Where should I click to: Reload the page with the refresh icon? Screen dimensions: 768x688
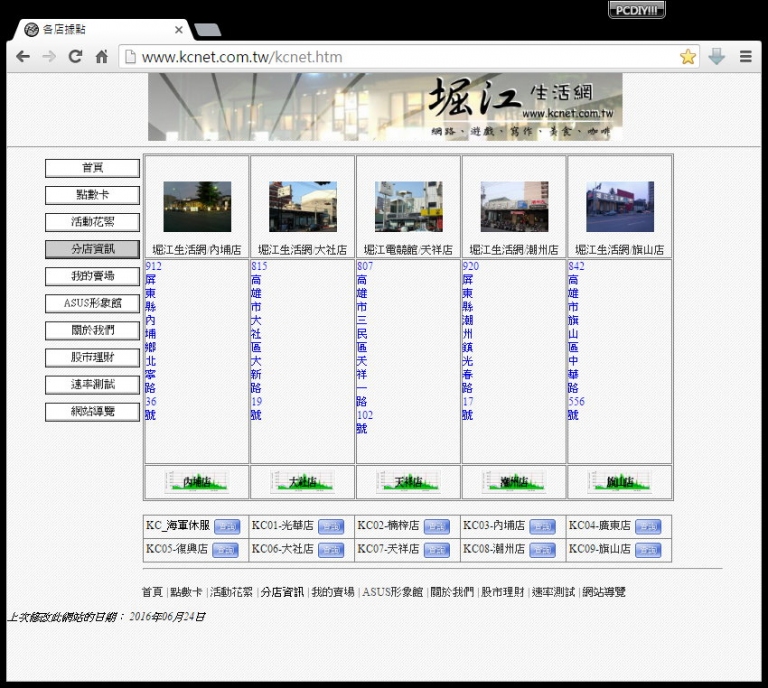click(x=75, y=57)
